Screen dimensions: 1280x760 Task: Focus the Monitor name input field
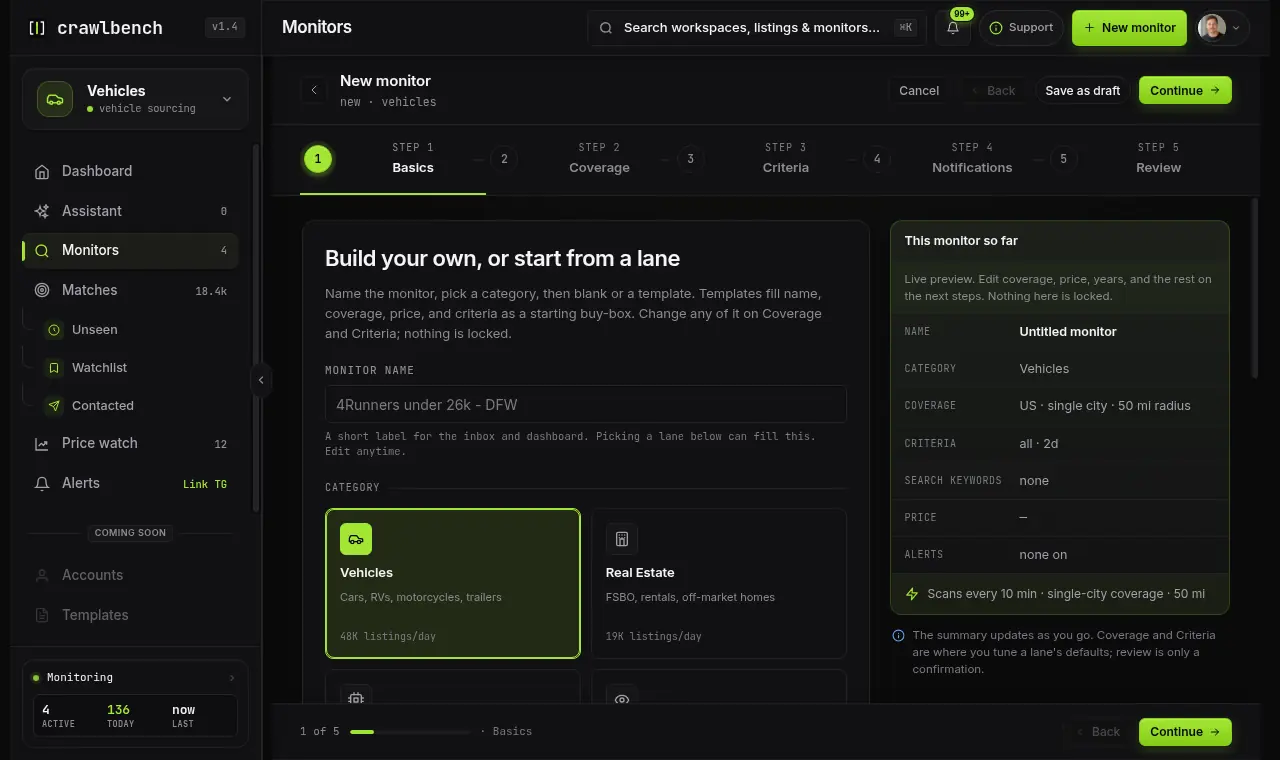586,405
